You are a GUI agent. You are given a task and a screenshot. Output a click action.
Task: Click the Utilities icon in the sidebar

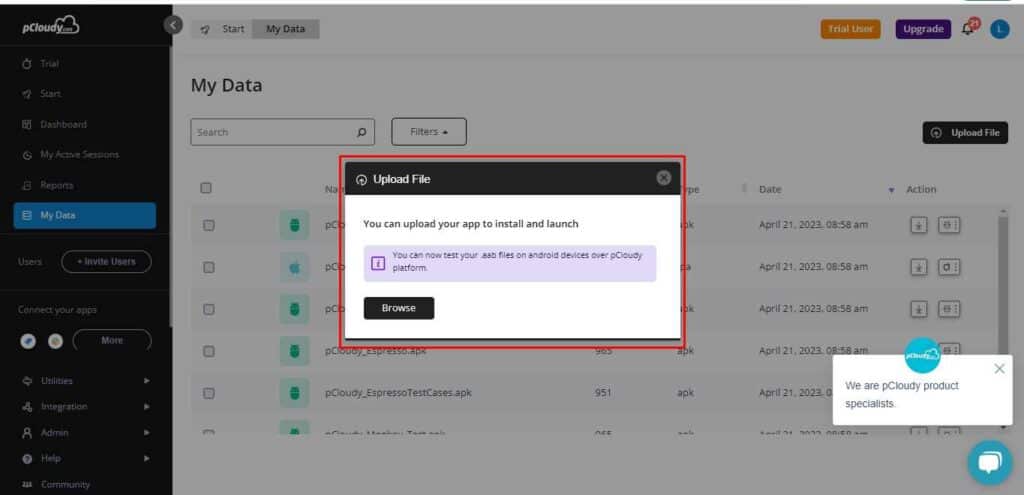coord(27,381)
